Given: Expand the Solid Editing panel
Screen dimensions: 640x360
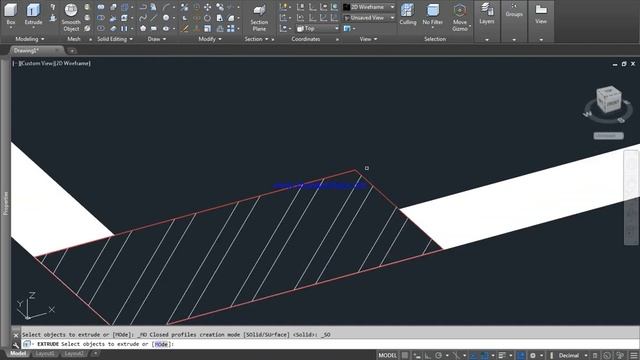Looking at the screenshot, I should point(115,39).
